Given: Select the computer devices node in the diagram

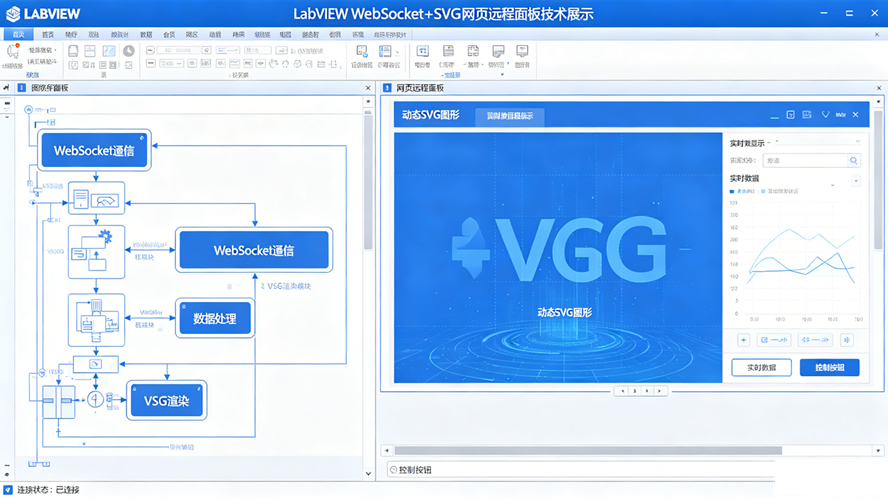Looking at the screenshot, I should click(96, 320).
